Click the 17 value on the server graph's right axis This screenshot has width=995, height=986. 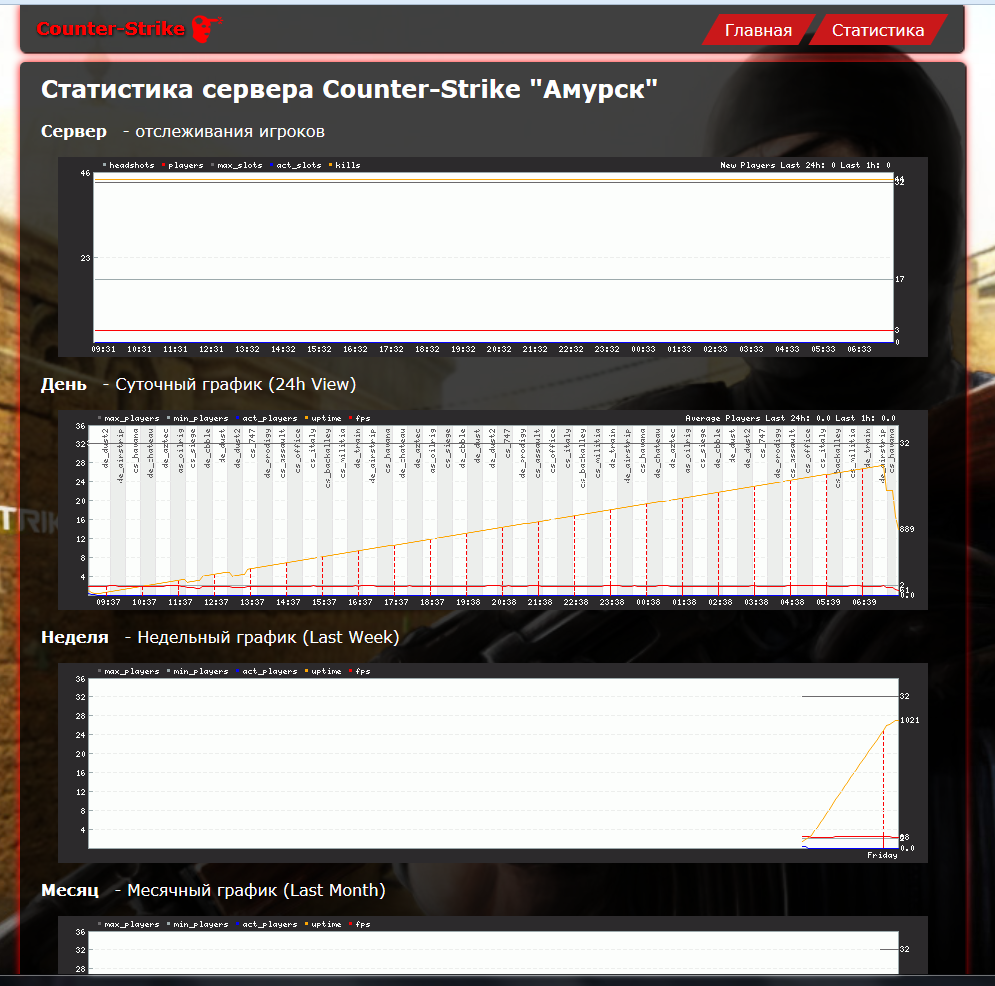(x=899, y=279)
